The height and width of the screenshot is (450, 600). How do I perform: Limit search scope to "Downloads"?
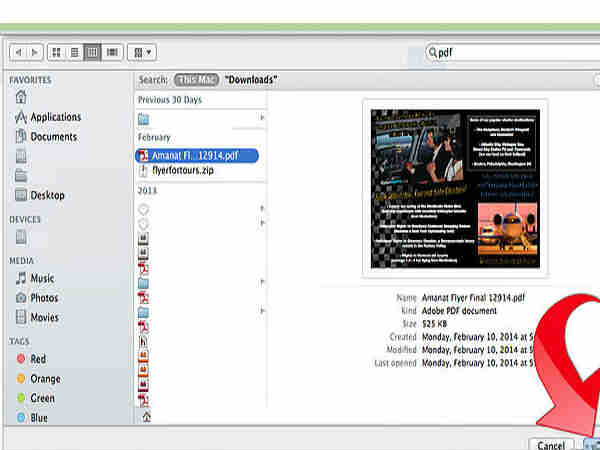[x=251, y=79]
